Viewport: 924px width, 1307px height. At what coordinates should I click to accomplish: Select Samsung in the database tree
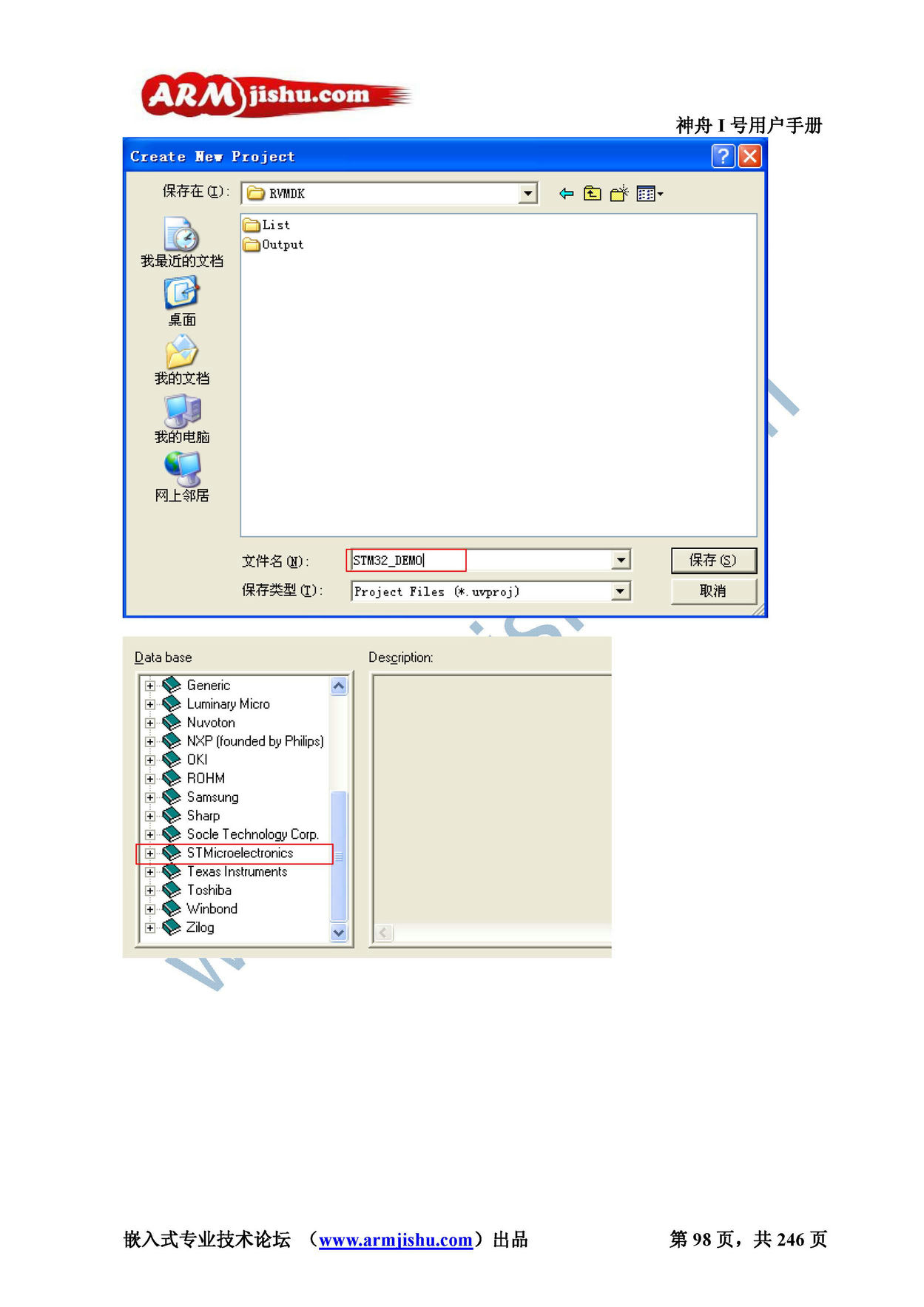click(212, 797)
